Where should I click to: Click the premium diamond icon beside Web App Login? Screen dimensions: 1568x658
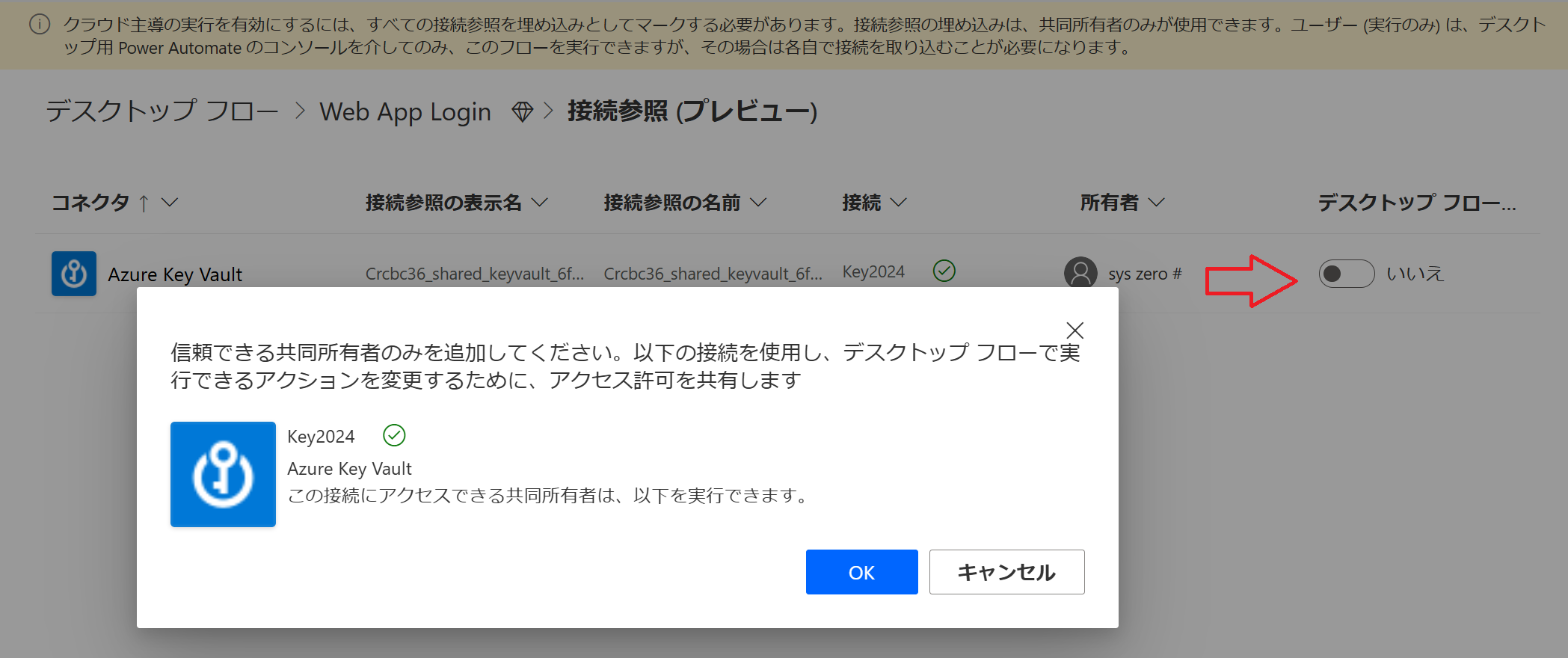point(523,112)
